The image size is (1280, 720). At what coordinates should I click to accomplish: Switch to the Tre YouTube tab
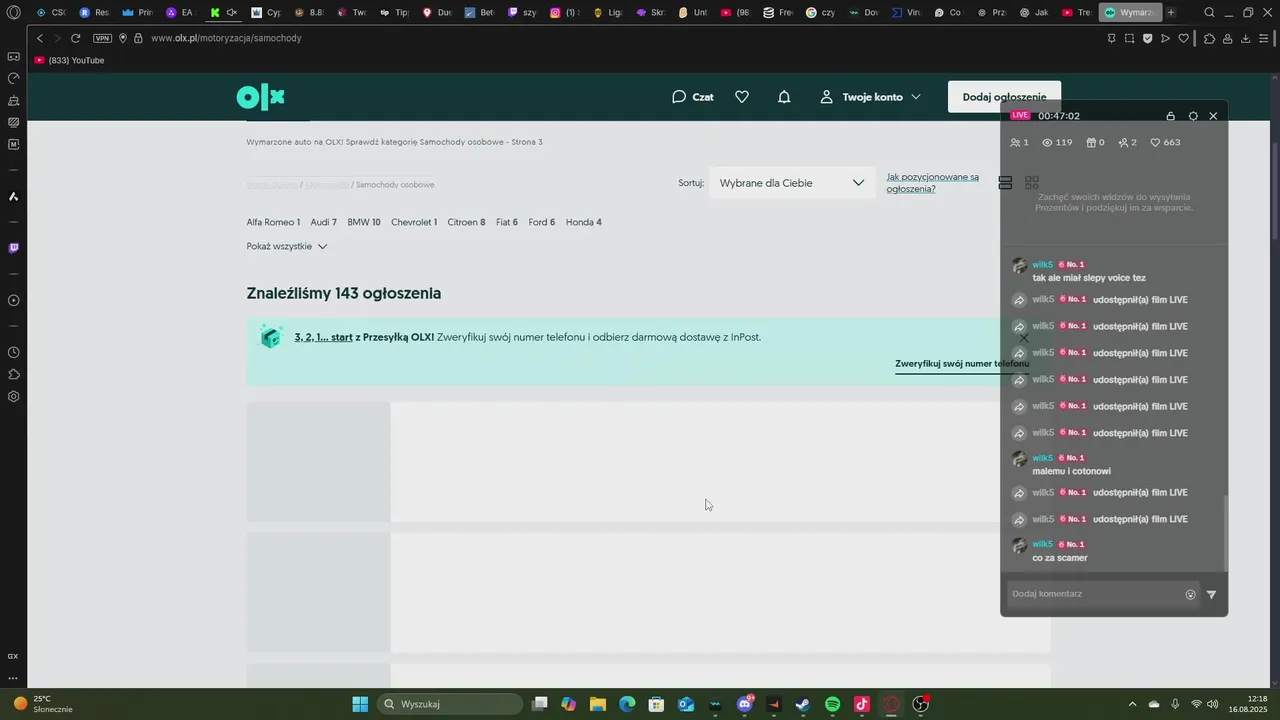click(1076, 12)
